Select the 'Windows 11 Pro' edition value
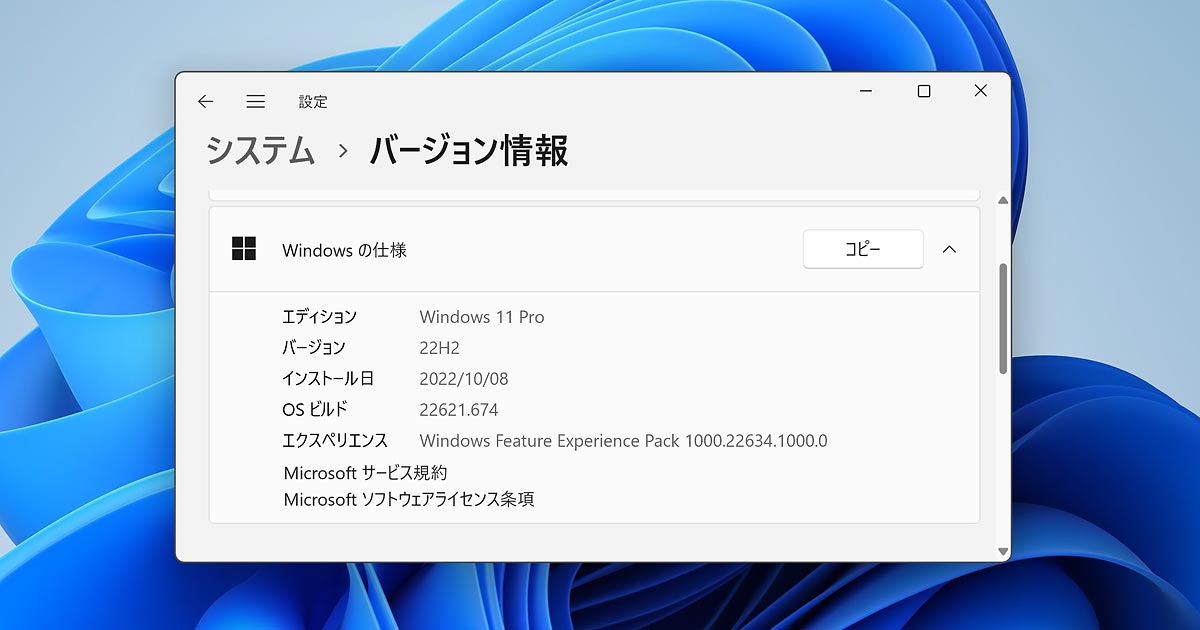This screenshot has width=1200, height=630. [482, 317]
